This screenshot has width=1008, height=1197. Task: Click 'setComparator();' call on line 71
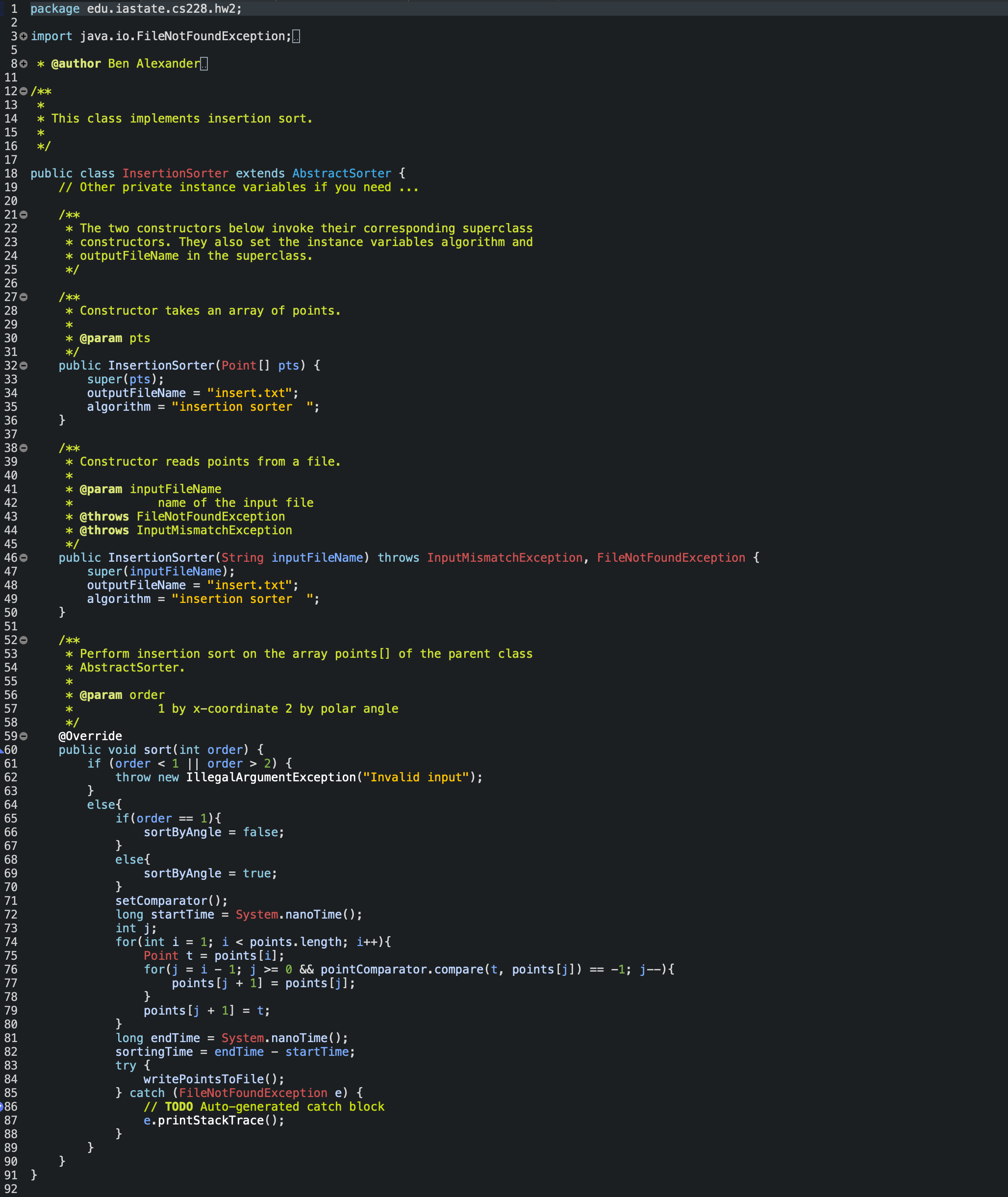pos(172,900)
